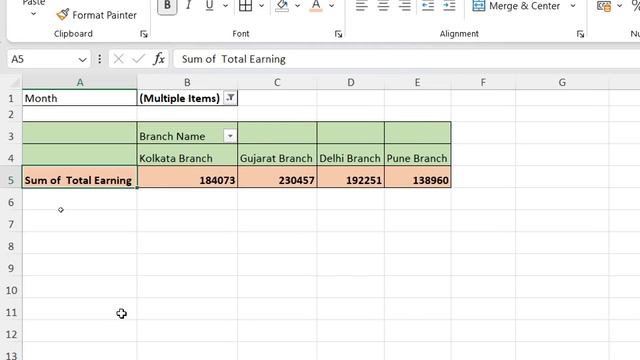
Task: Select column F header
Action: tap(483, 82)
